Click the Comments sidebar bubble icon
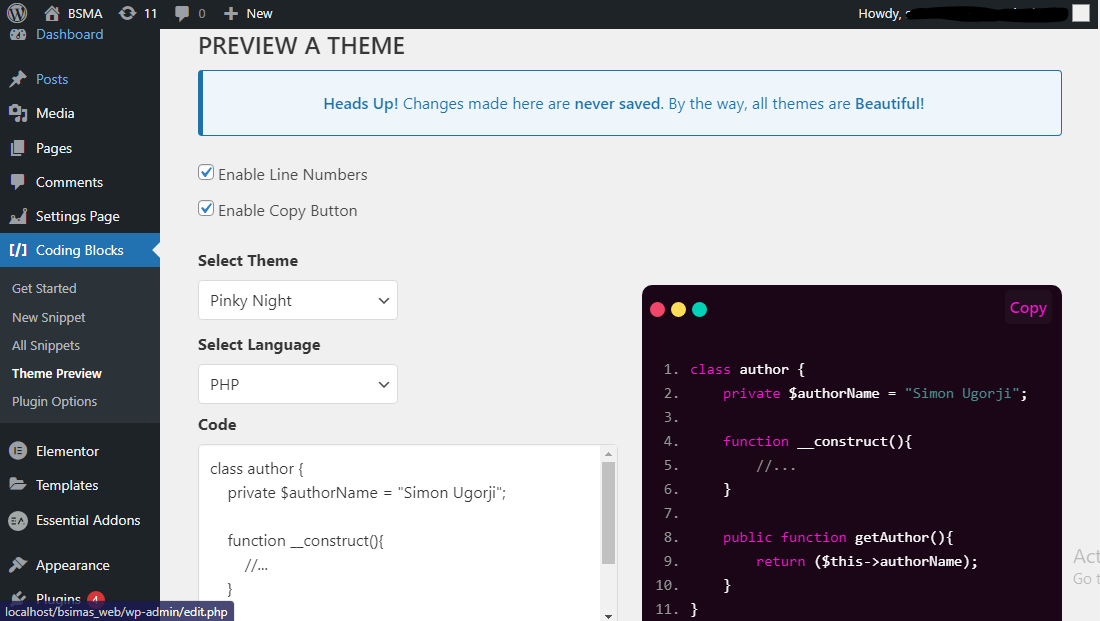Viewport: 1100px width, 621px height. click(x=18, y=182)
